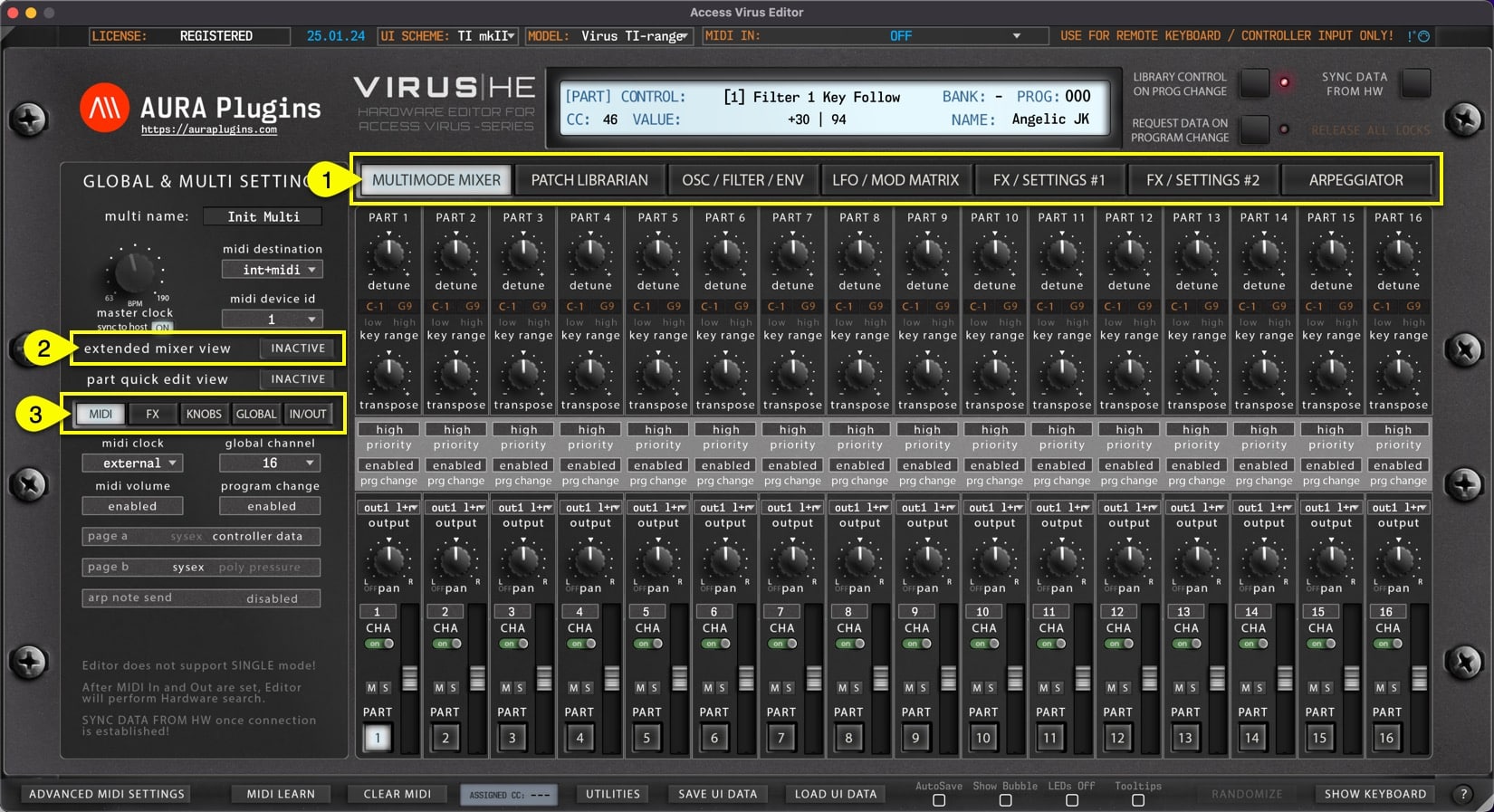
Task: Open the Arpeggiator tab
Action: point(1355,180)
